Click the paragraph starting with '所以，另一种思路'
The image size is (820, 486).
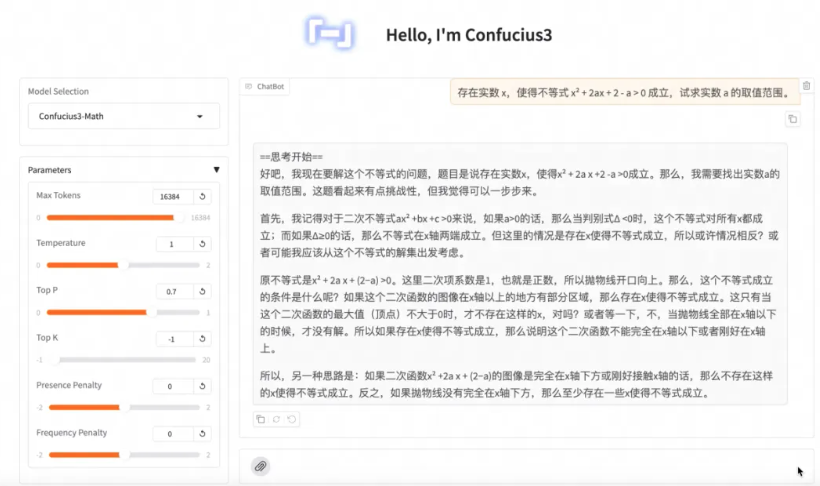pyautogui.click(x=517, y=384)
